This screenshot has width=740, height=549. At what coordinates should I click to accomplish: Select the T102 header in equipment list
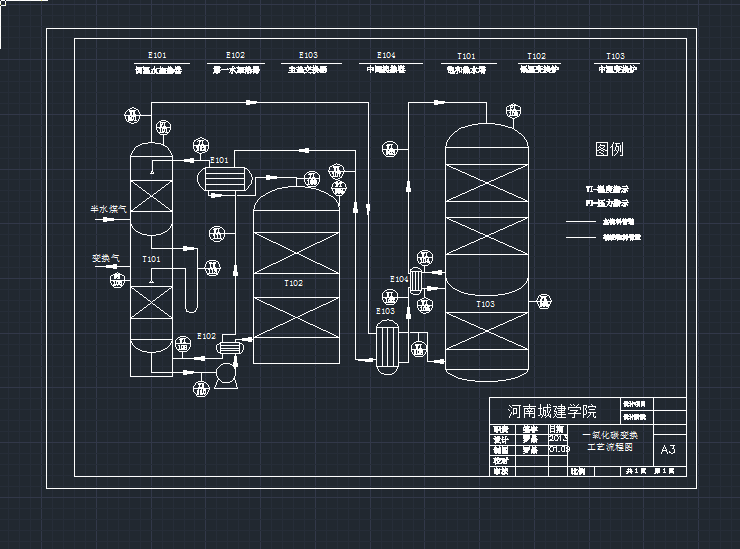536,56
